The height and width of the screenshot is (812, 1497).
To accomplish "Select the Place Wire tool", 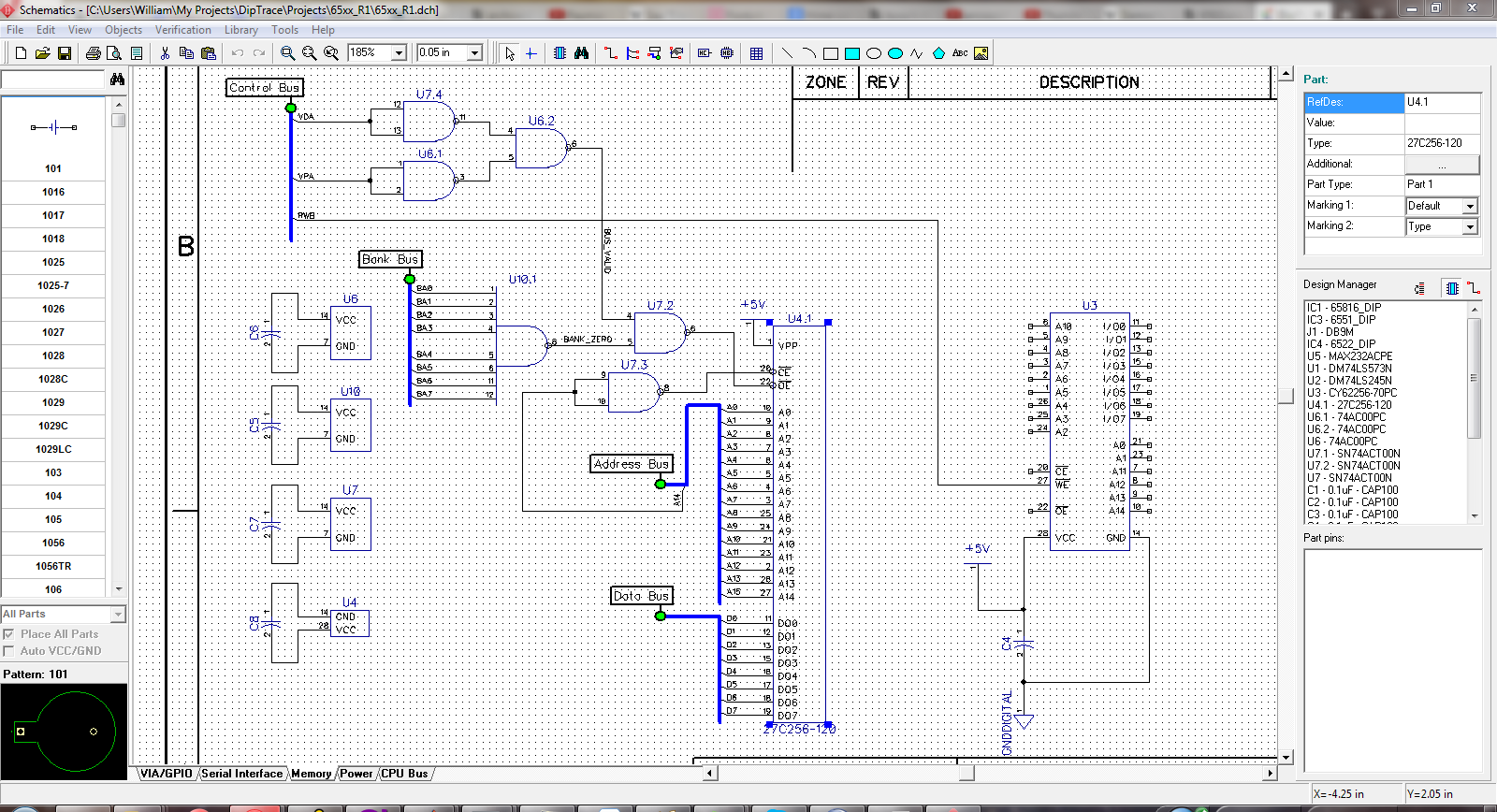I will pos(611,53).
